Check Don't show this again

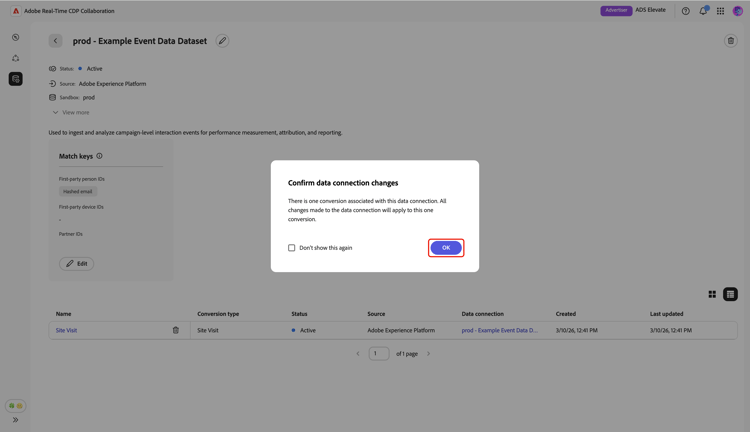(291, 248)
